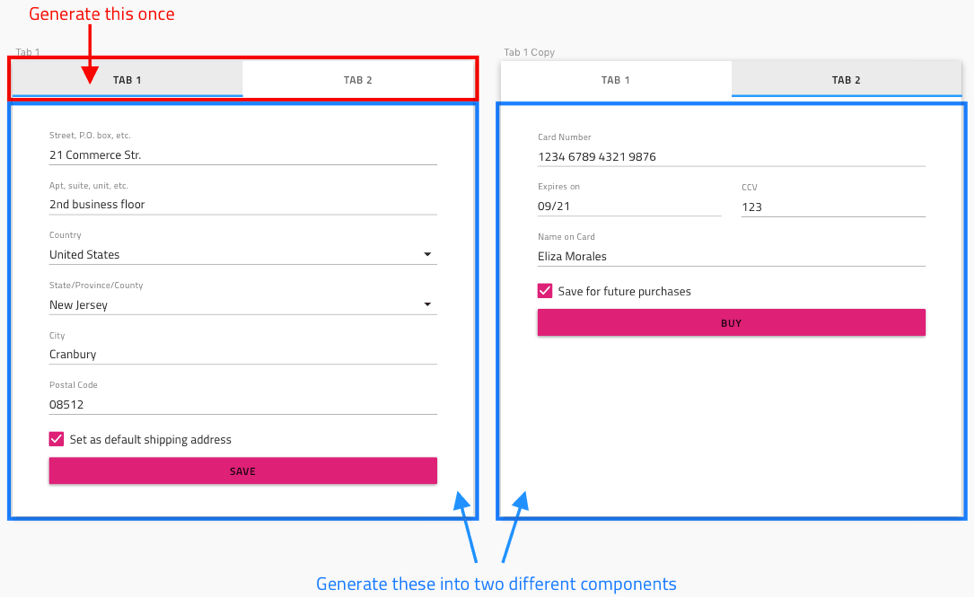Select the Apt, suite, unit field
974x597 pixels.
tap(242, 204)
